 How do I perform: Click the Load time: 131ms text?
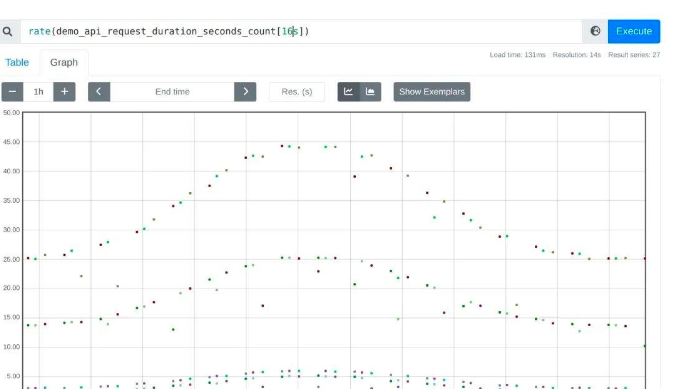(517, 55)
